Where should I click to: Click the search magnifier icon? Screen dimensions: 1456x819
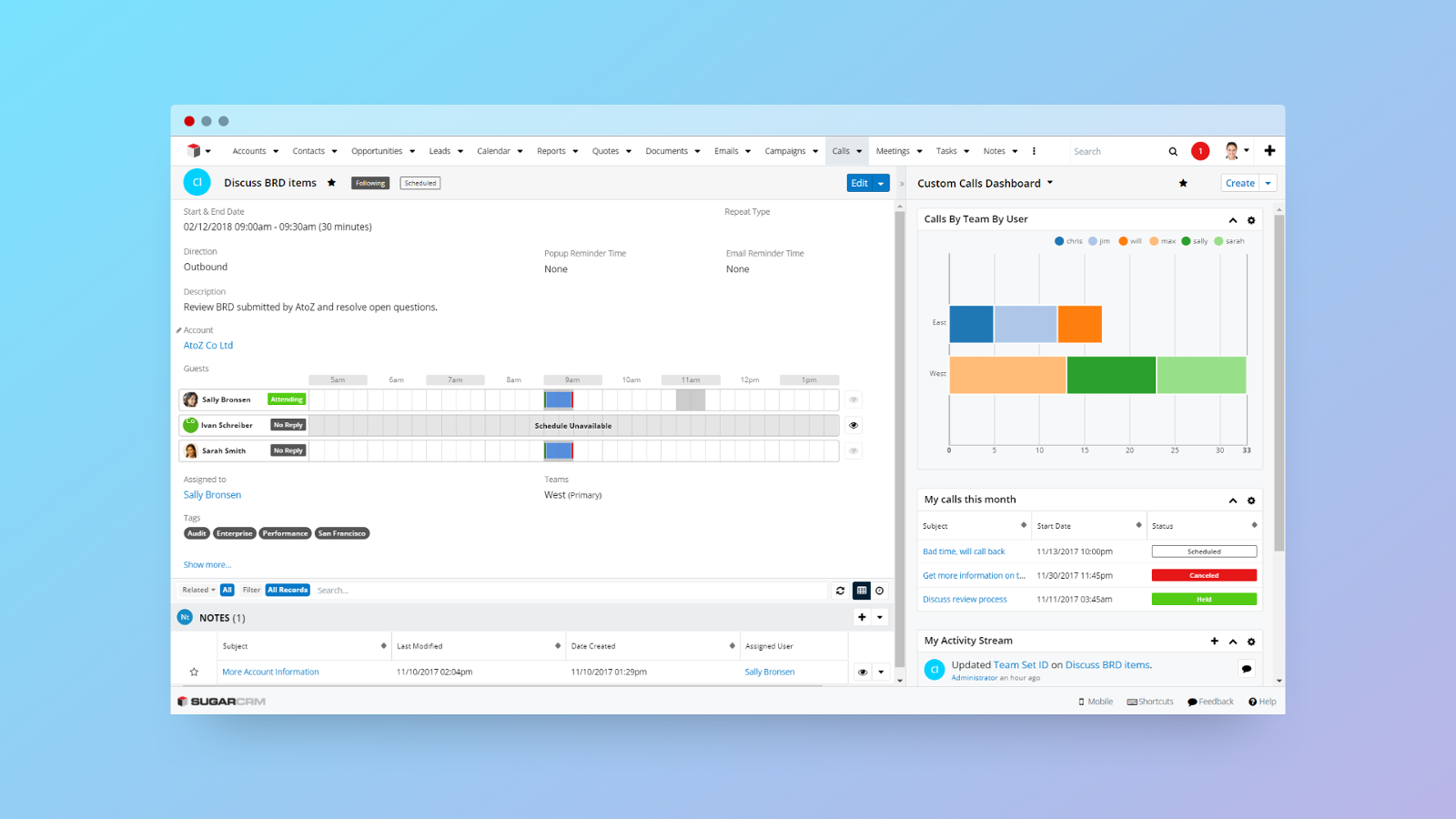[1173, 152]
